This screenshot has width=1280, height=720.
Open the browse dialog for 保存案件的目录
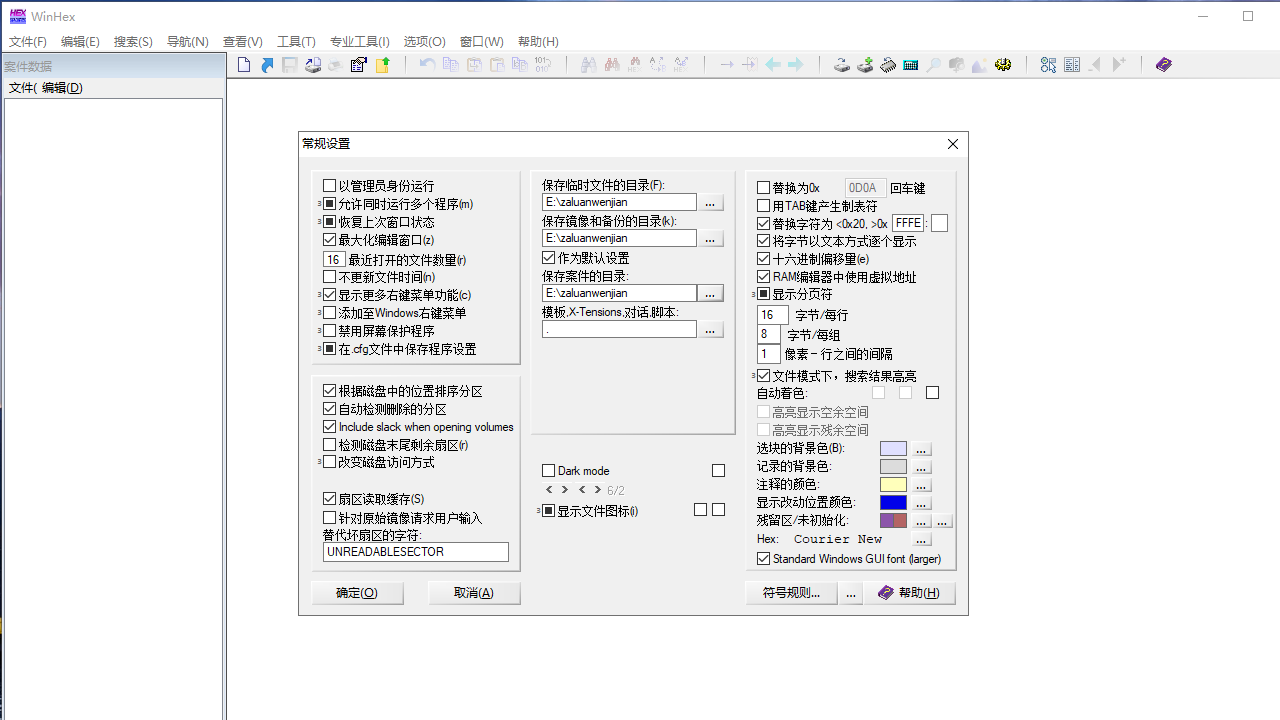point(711,292)
